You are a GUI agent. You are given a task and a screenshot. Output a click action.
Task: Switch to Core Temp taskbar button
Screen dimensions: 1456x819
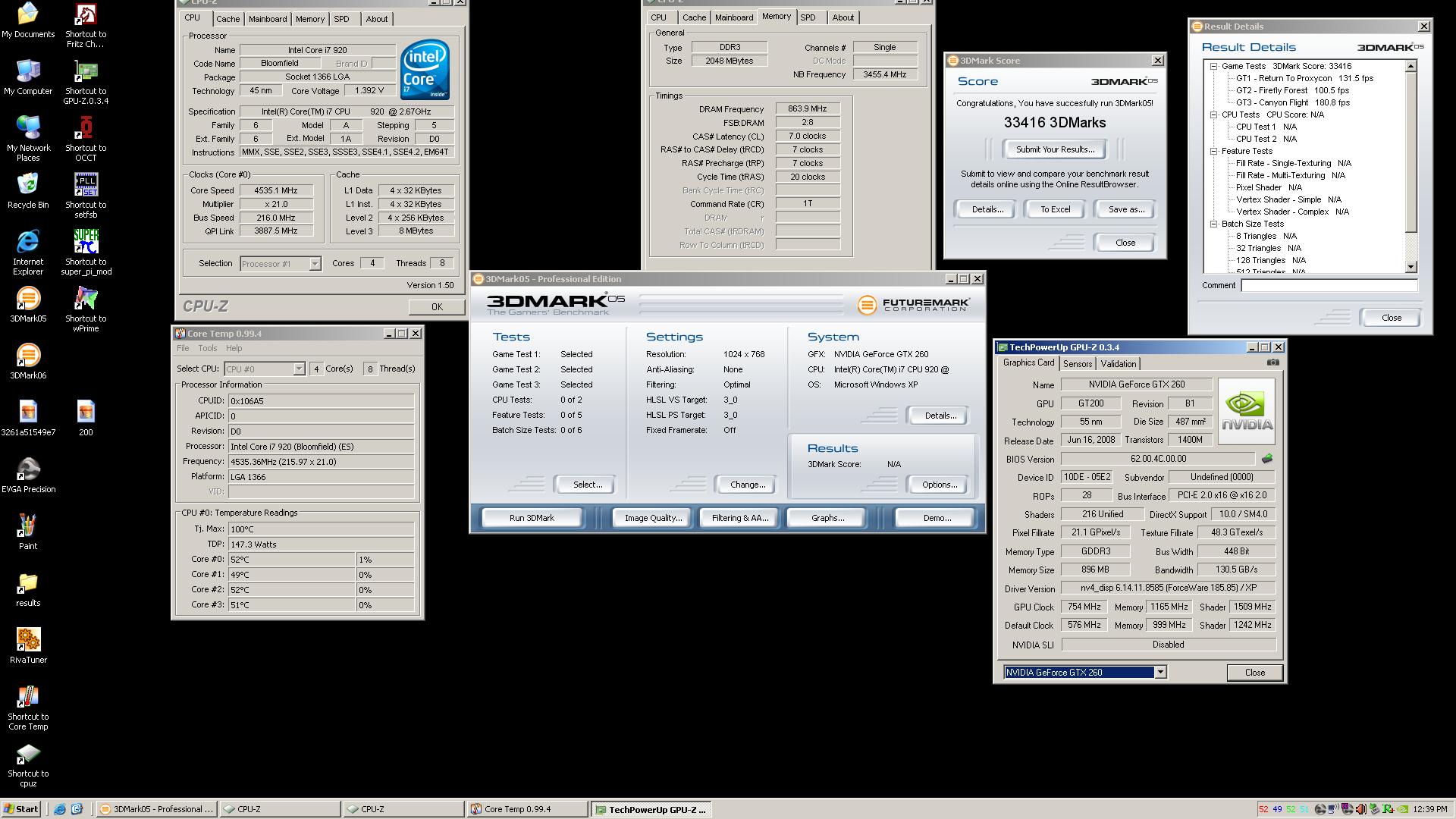pos(526,809)
